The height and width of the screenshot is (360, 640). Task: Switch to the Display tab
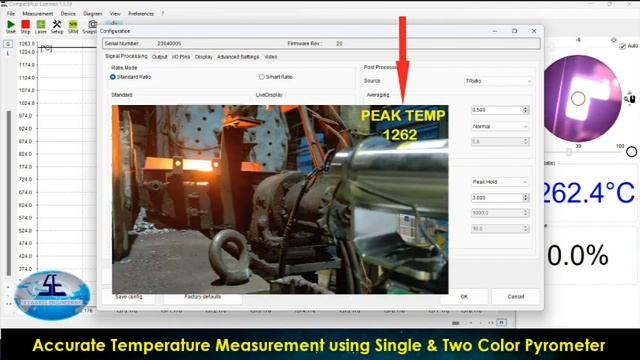[x=203, y=57]
